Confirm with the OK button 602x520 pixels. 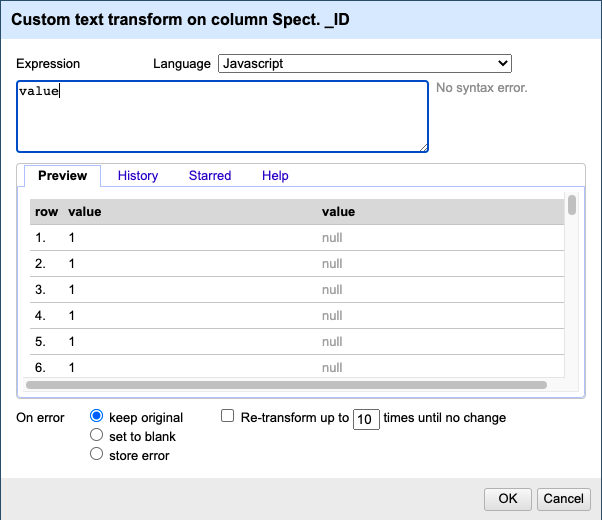508,499
